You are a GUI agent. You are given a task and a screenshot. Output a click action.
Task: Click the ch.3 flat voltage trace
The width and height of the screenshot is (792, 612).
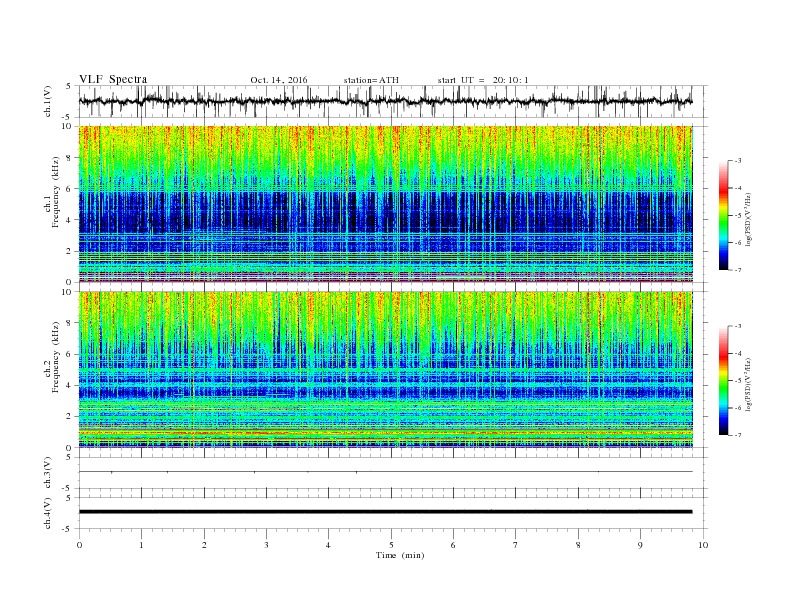pos(386,472)
